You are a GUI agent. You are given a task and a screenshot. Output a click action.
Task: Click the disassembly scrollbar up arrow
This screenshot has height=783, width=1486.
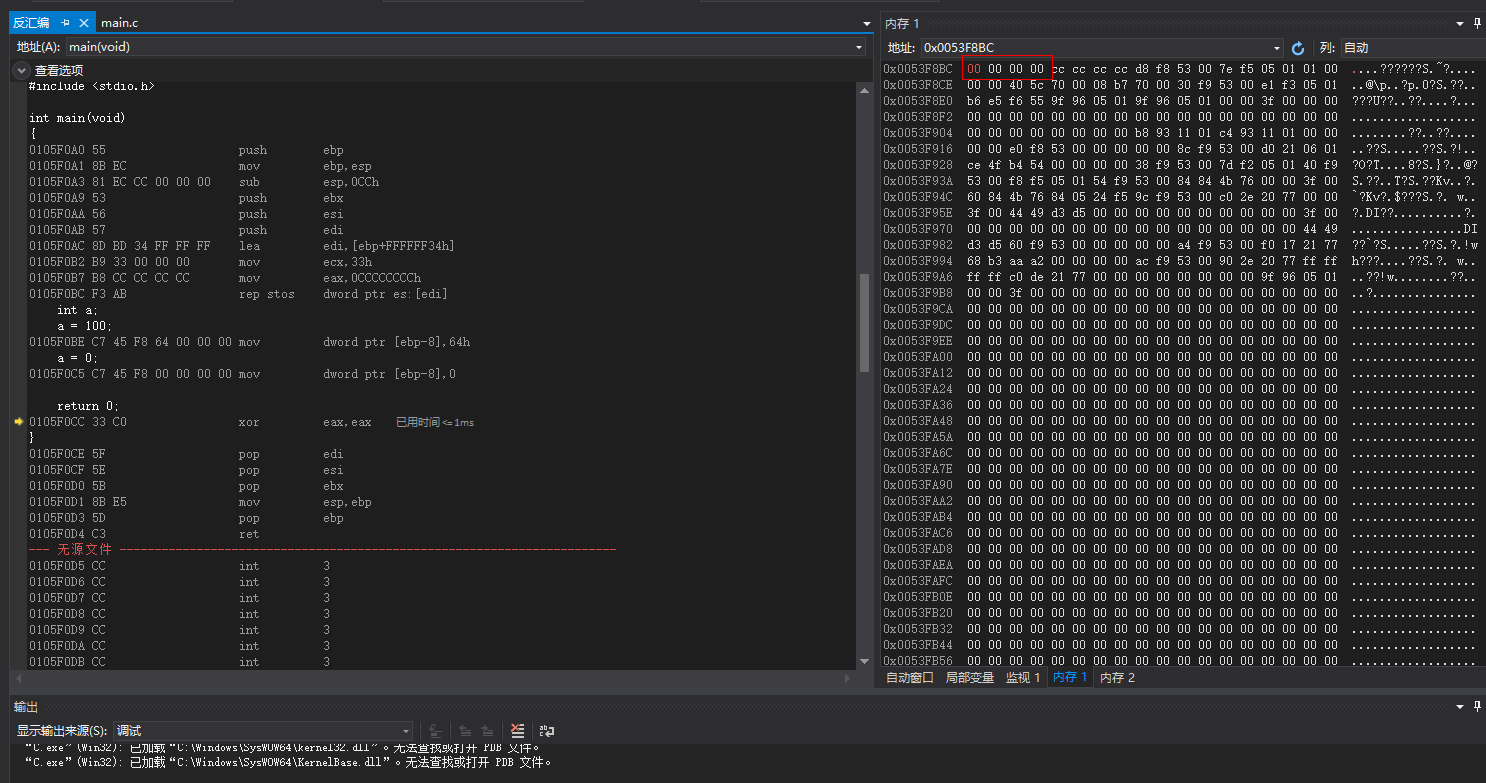click(x=865, y=90)
